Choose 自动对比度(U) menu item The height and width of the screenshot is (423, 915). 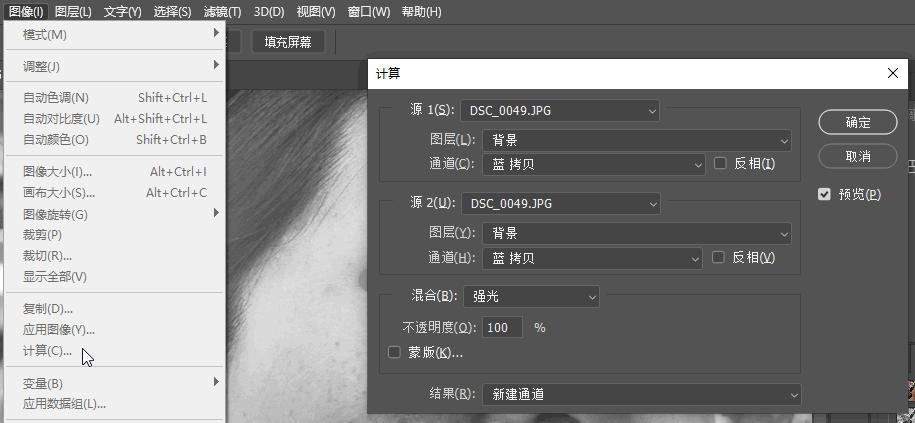coord(114,118)
